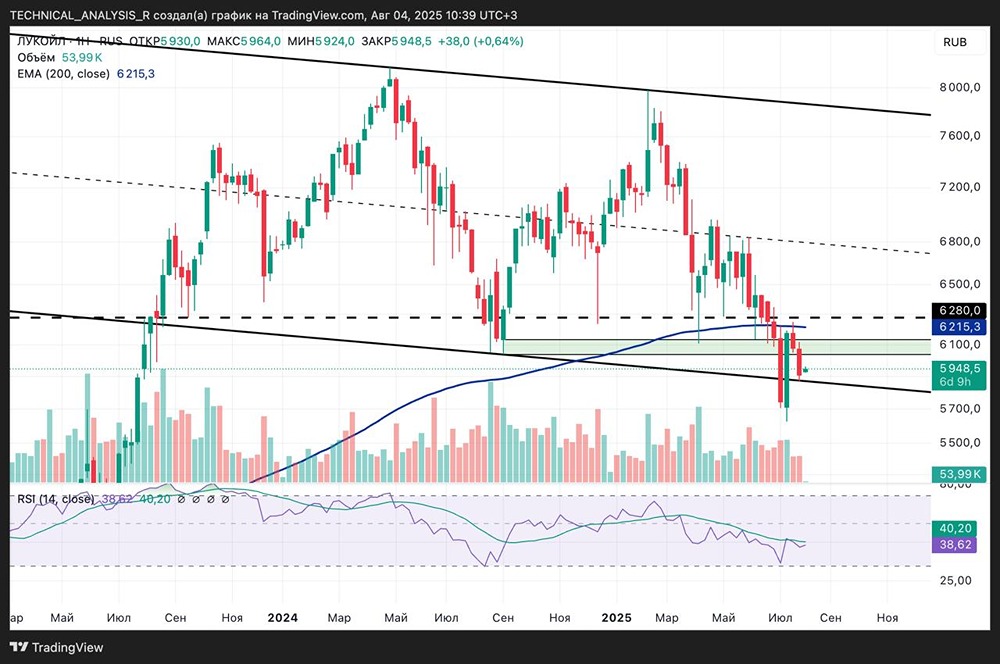Click the ОТКР 5 930,0 open value
Screen dimensions: 1000x664
[165, 41]
